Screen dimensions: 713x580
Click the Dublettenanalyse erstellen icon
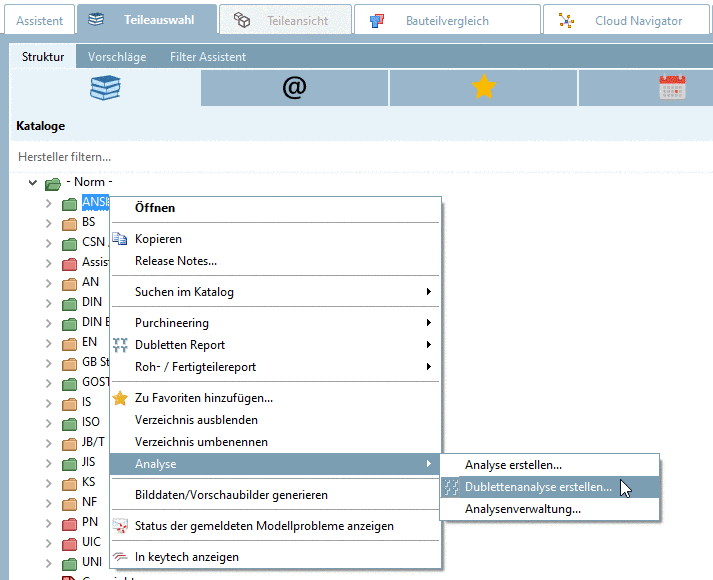[x=451, y=487]
